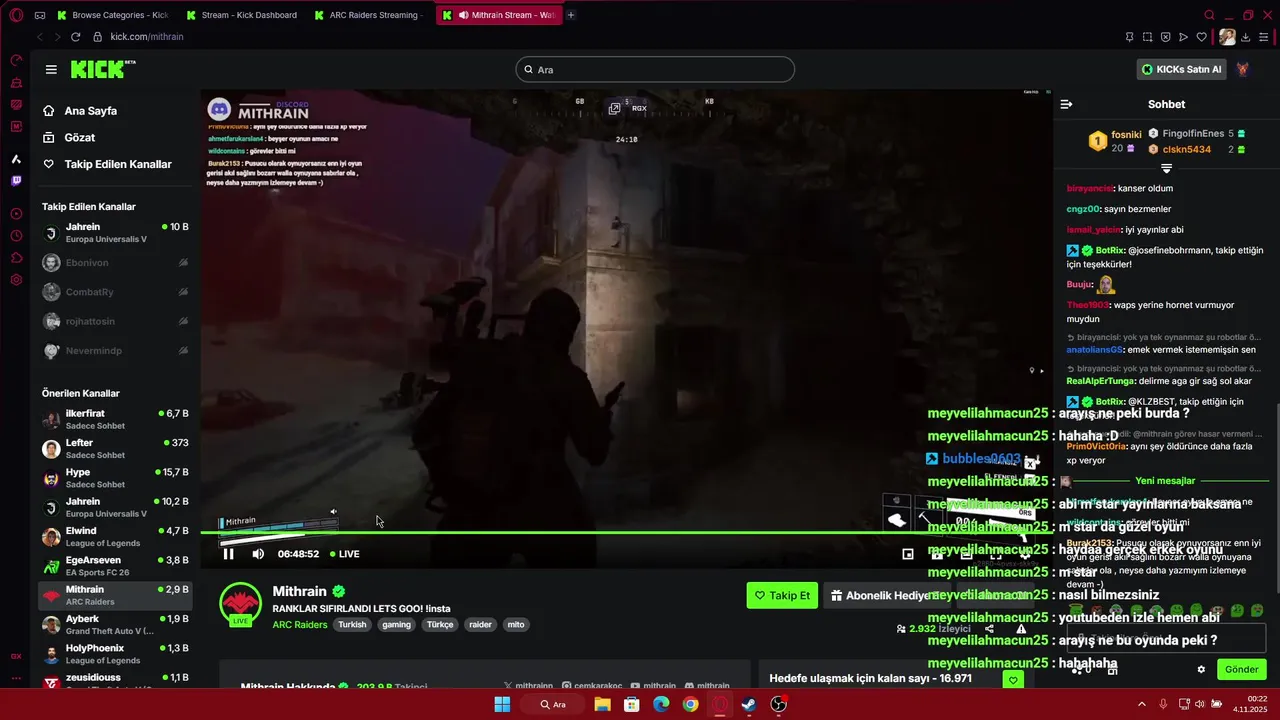This screenshot has height=720, width=1280.
Task: Switch to Browse Categories - Kick tab
Action: [x=112, y=15]
